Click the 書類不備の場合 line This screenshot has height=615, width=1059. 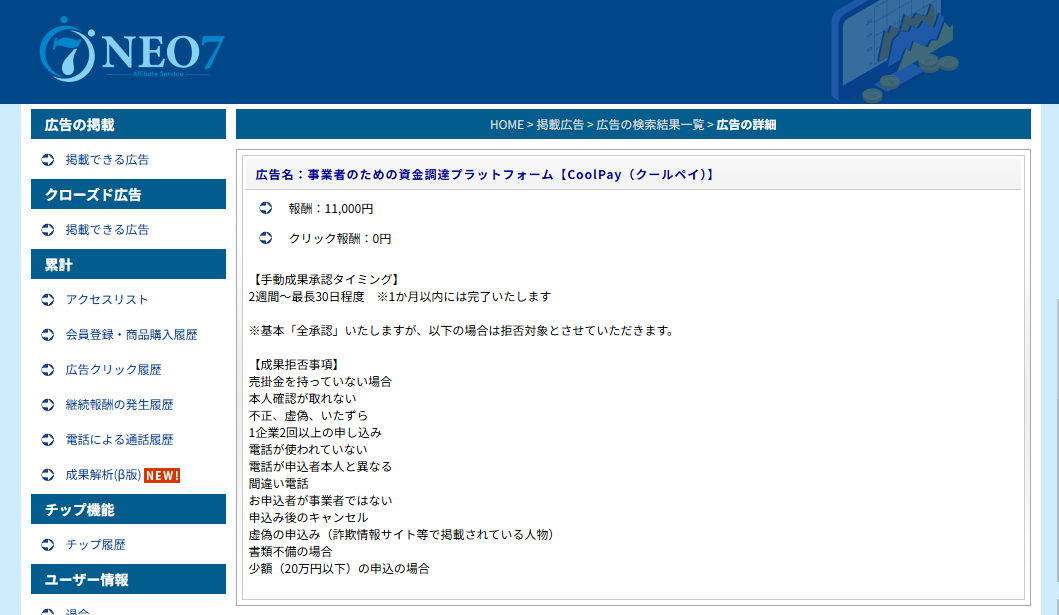tap(290, 552)
